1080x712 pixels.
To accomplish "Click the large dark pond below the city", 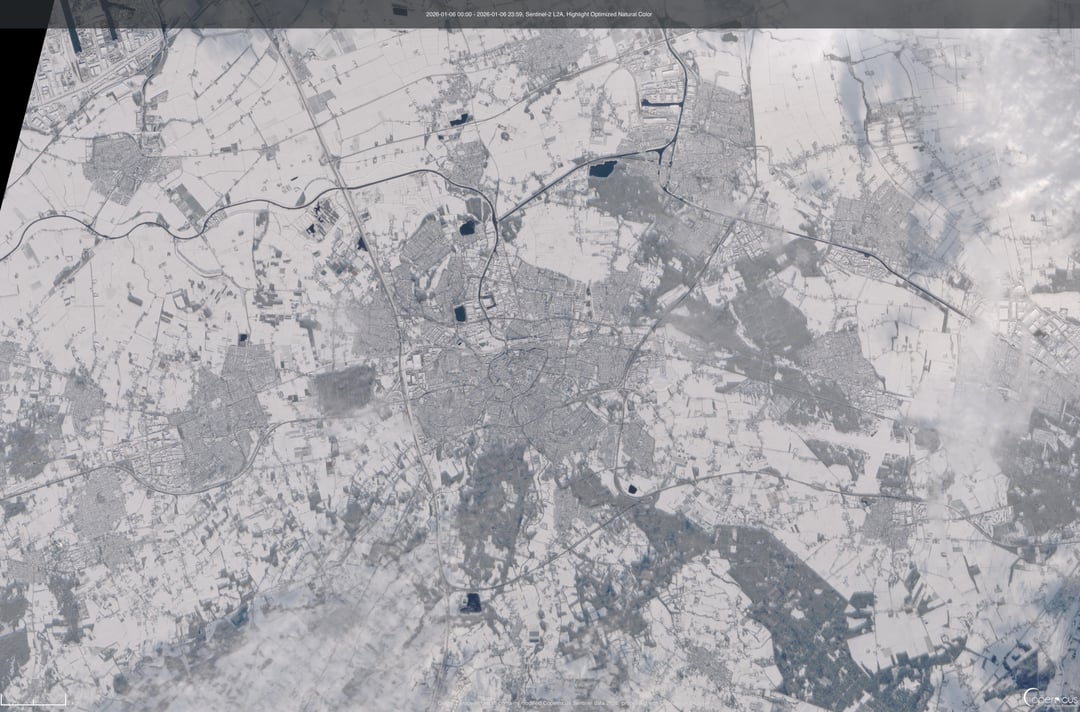I will pyautogui.click(x=470, y=601).
